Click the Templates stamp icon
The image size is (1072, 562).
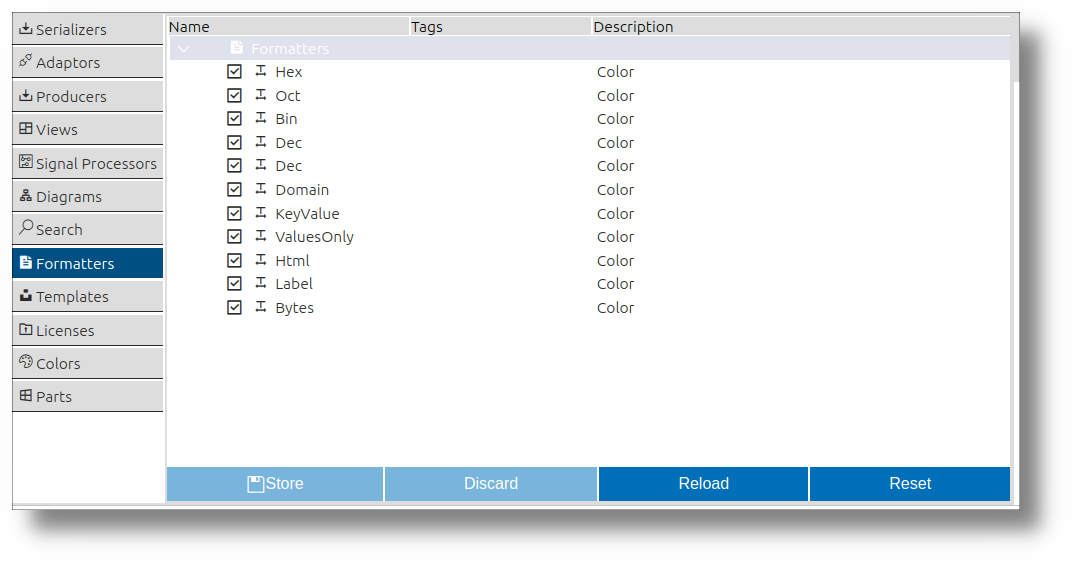[x=25, y=295]
